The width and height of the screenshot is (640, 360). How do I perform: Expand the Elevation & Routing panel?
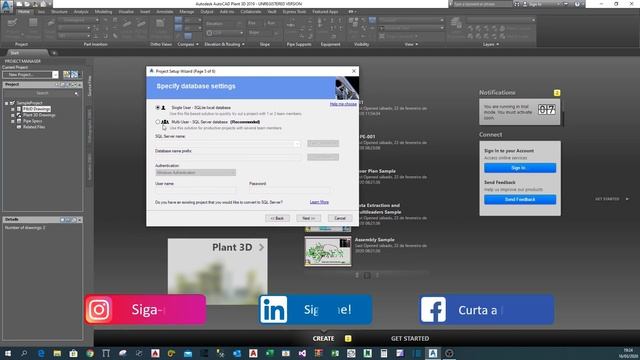[x=224, y=44]
